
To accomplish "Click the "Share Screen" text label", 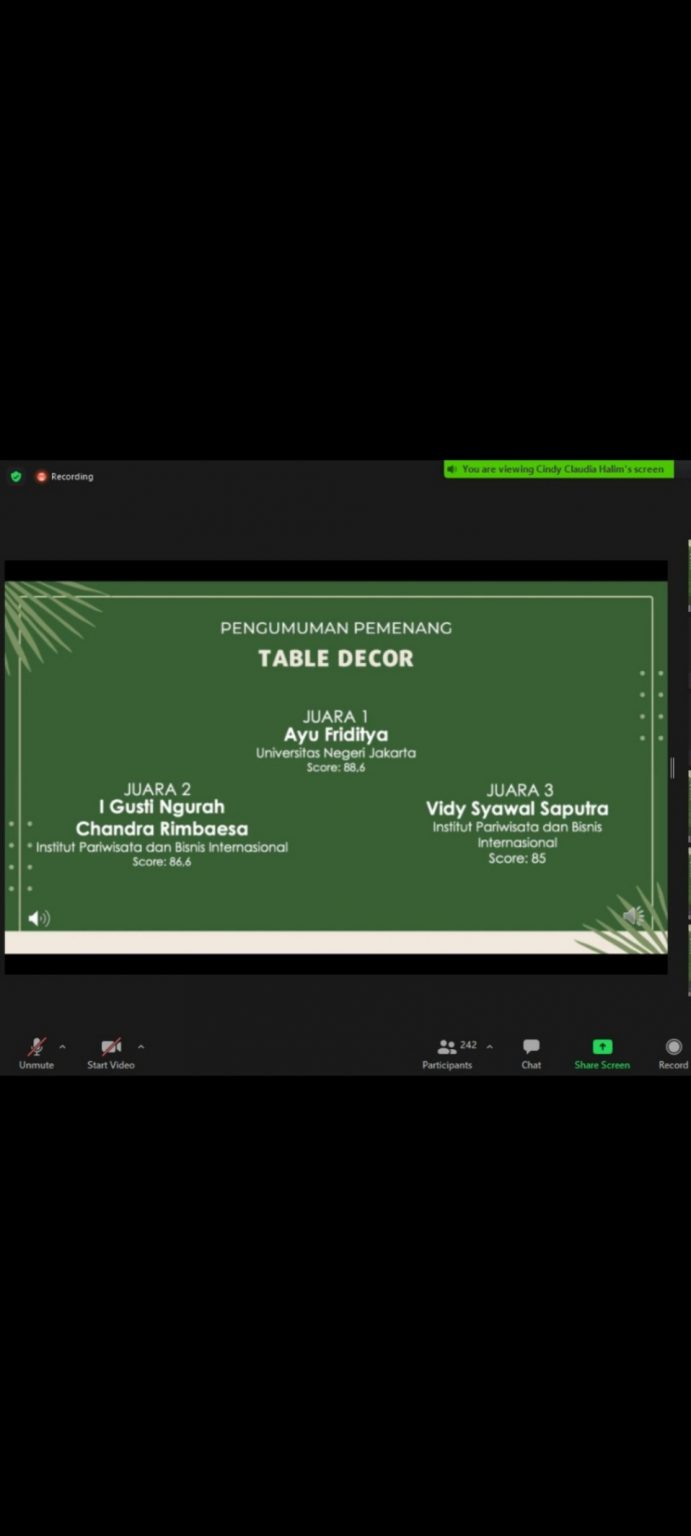I will point(602,1065).
